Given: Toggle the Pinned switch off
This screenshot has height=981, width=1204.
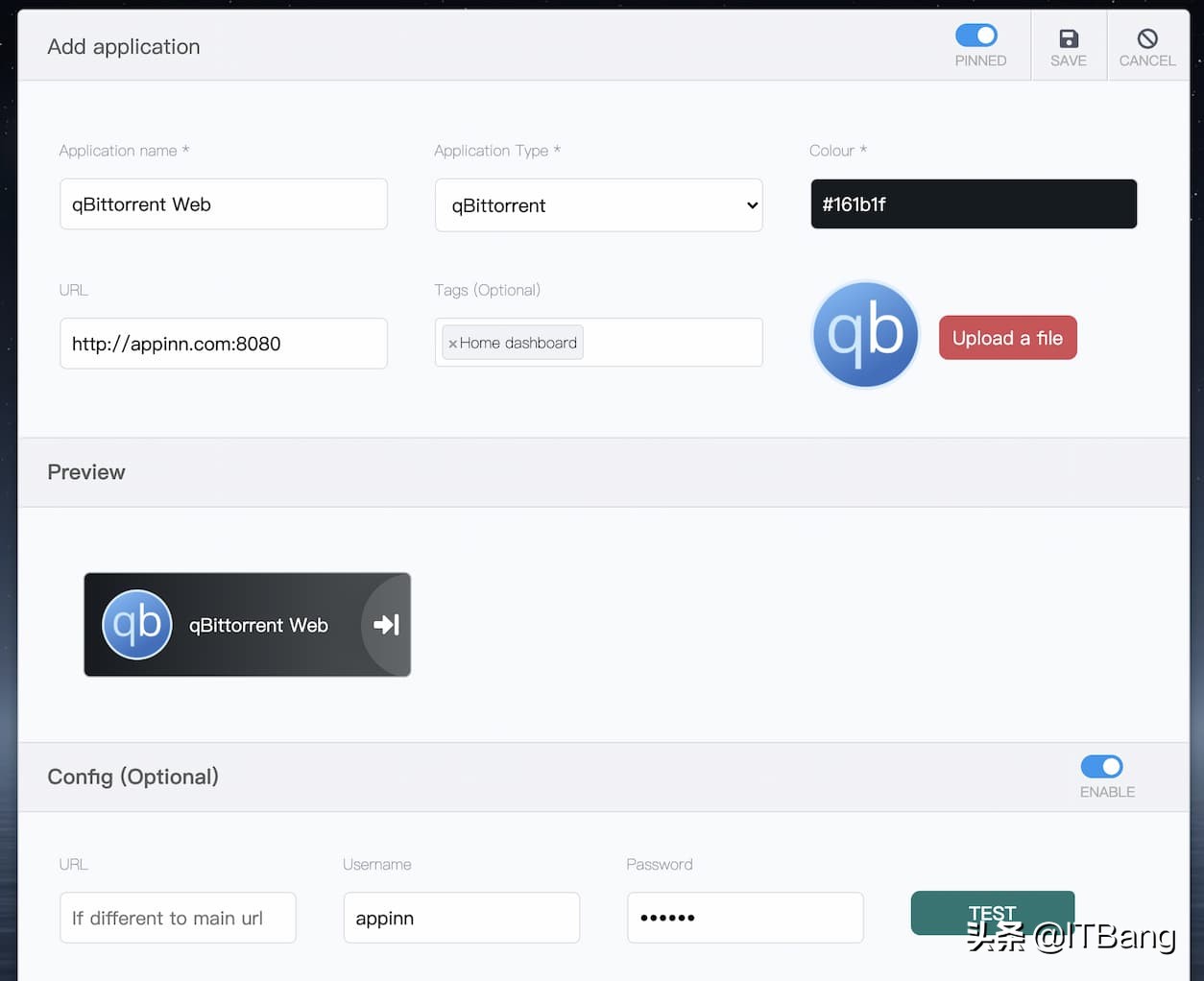Looking at the screenshot, I should pos(976,36).
